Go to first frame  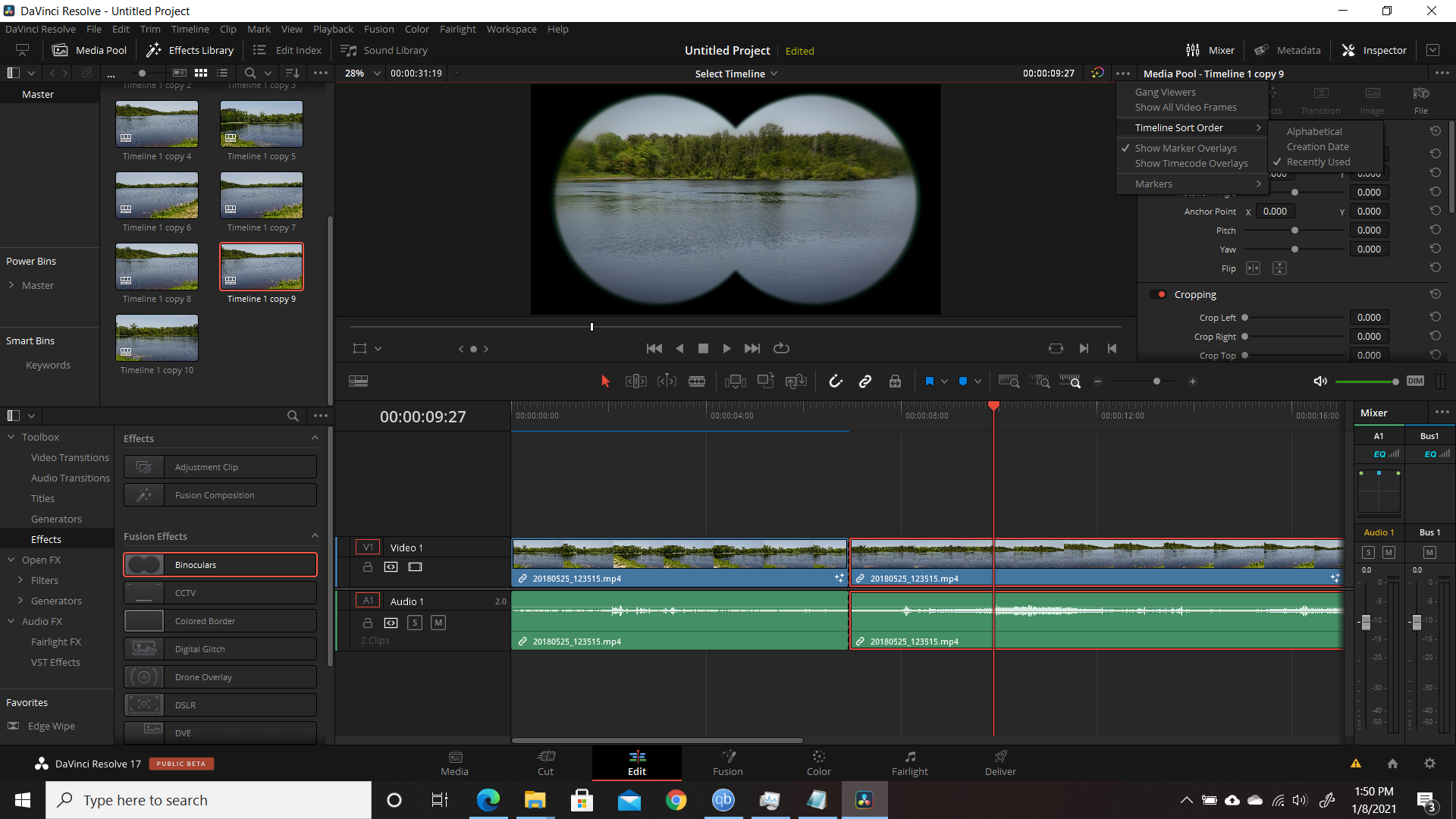(654, 349)
